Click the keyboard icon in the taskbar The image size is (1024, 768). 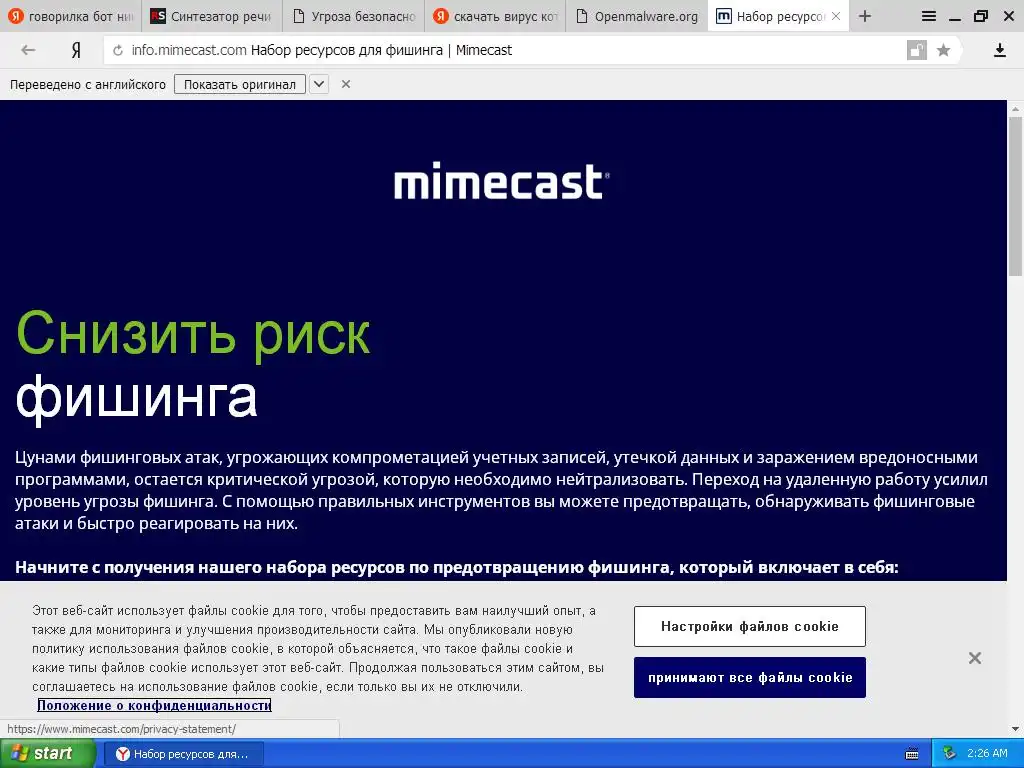point(912,754)
